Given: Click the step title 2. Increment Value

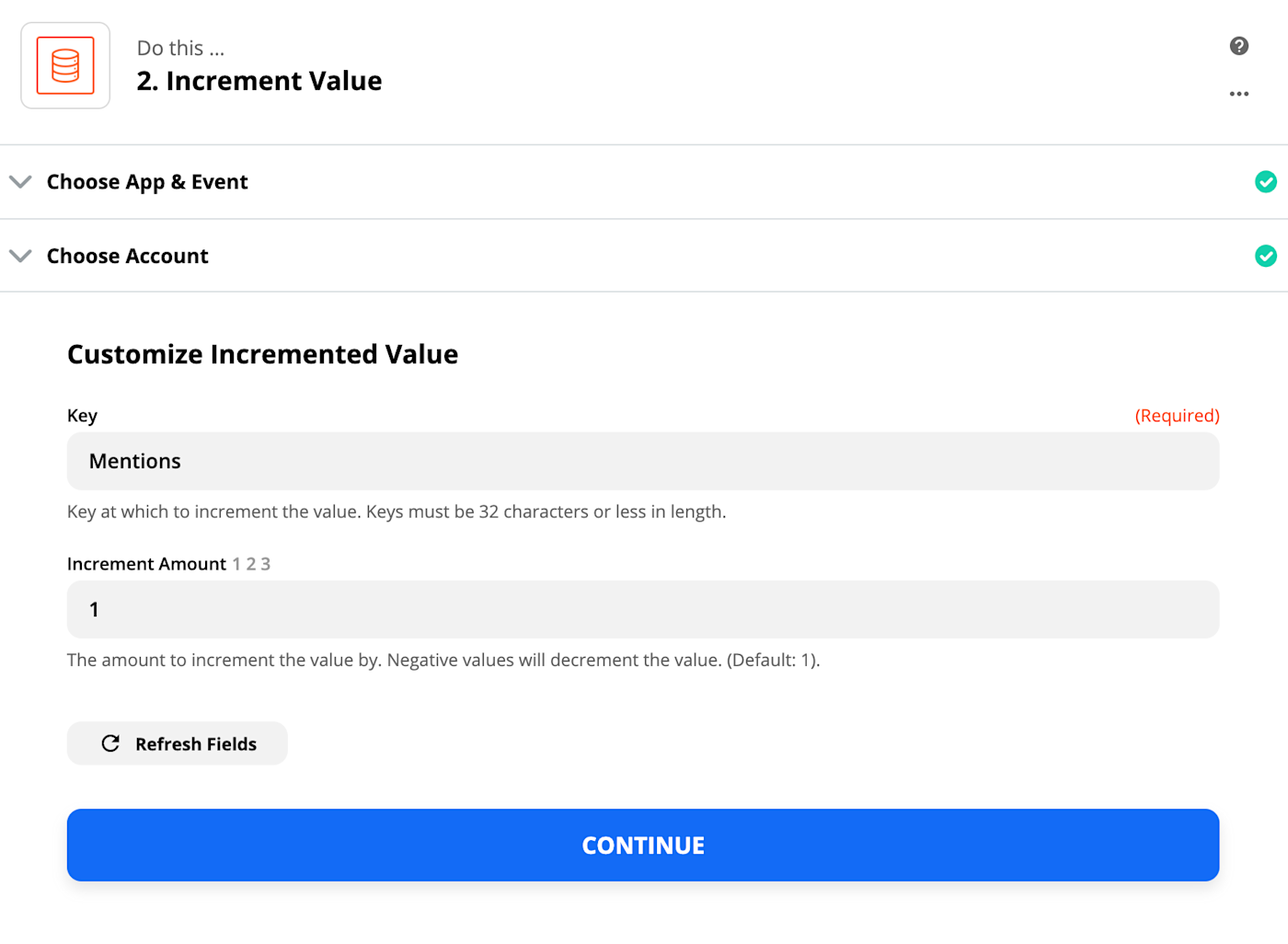Looking at the screenshot, I should coord(259,81).
